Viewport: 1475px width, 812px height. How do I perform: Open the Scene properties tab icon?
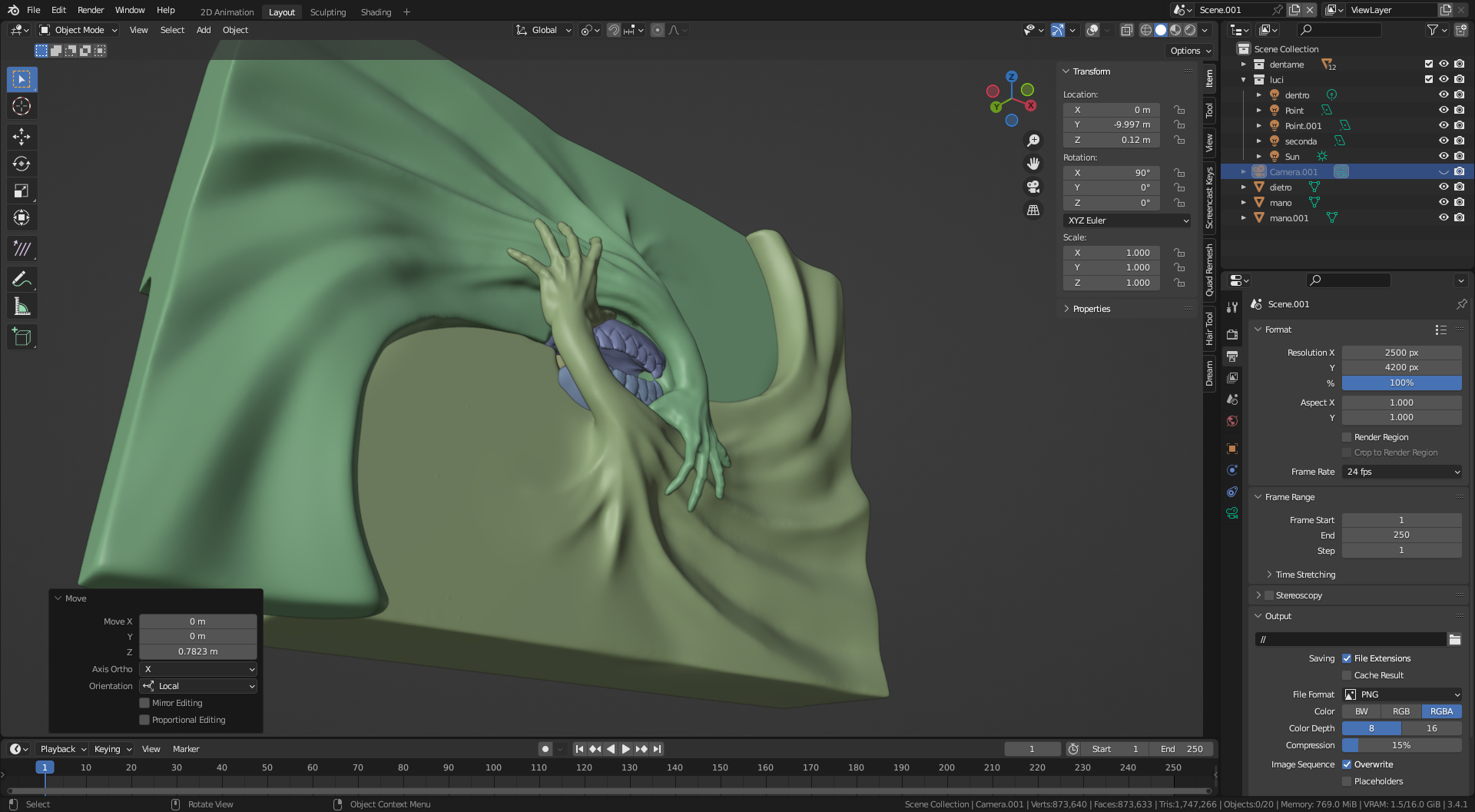[1232, 399]
